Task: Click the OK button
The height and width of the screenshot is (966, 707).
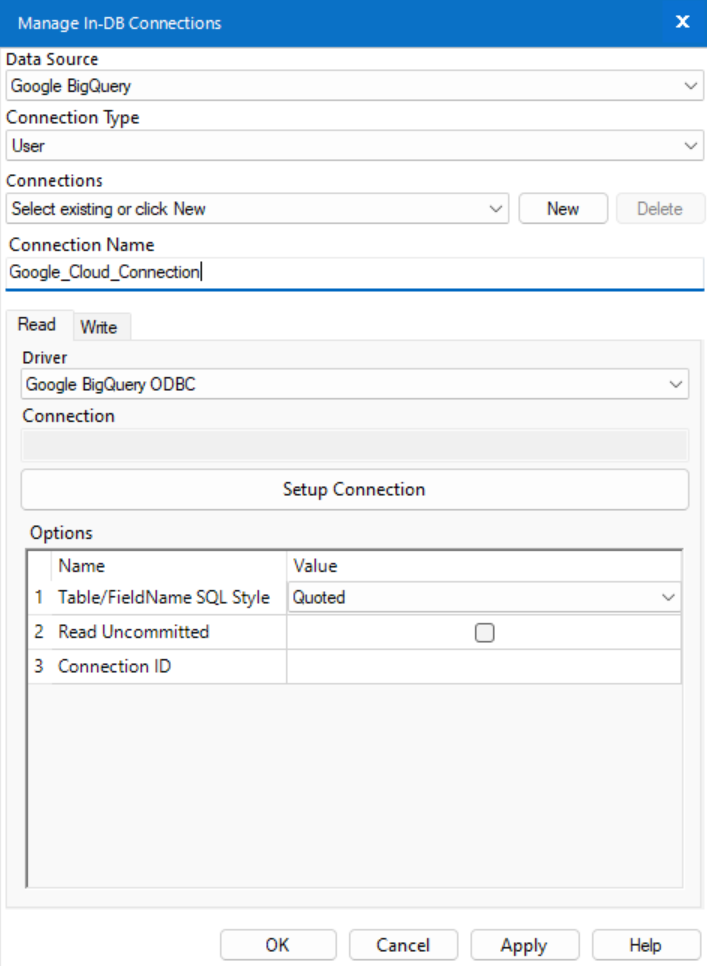Action: (x=278, y=945)
